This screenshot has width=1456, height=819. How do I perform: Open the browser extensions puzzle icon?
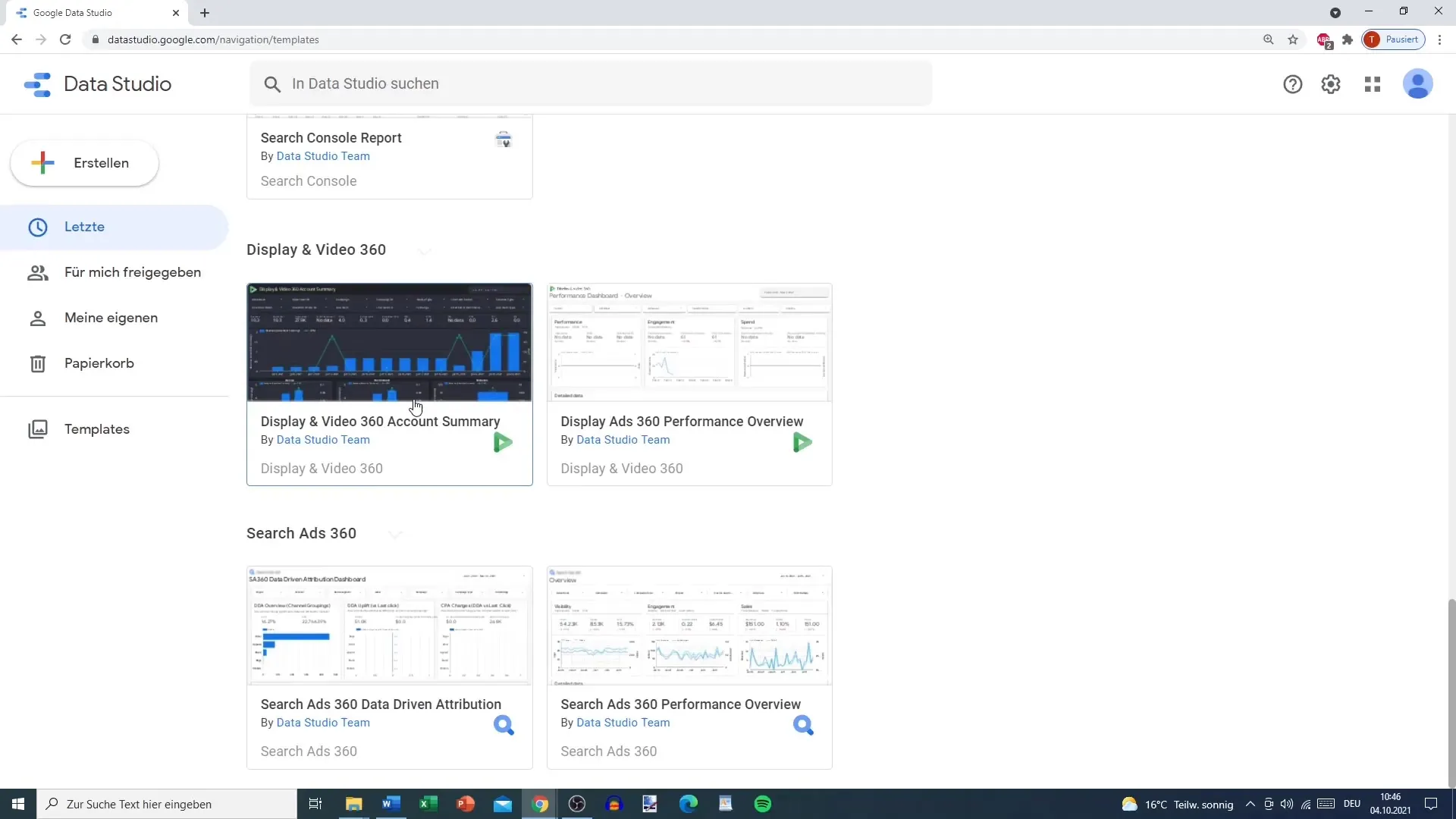(x=1348, y=39)
